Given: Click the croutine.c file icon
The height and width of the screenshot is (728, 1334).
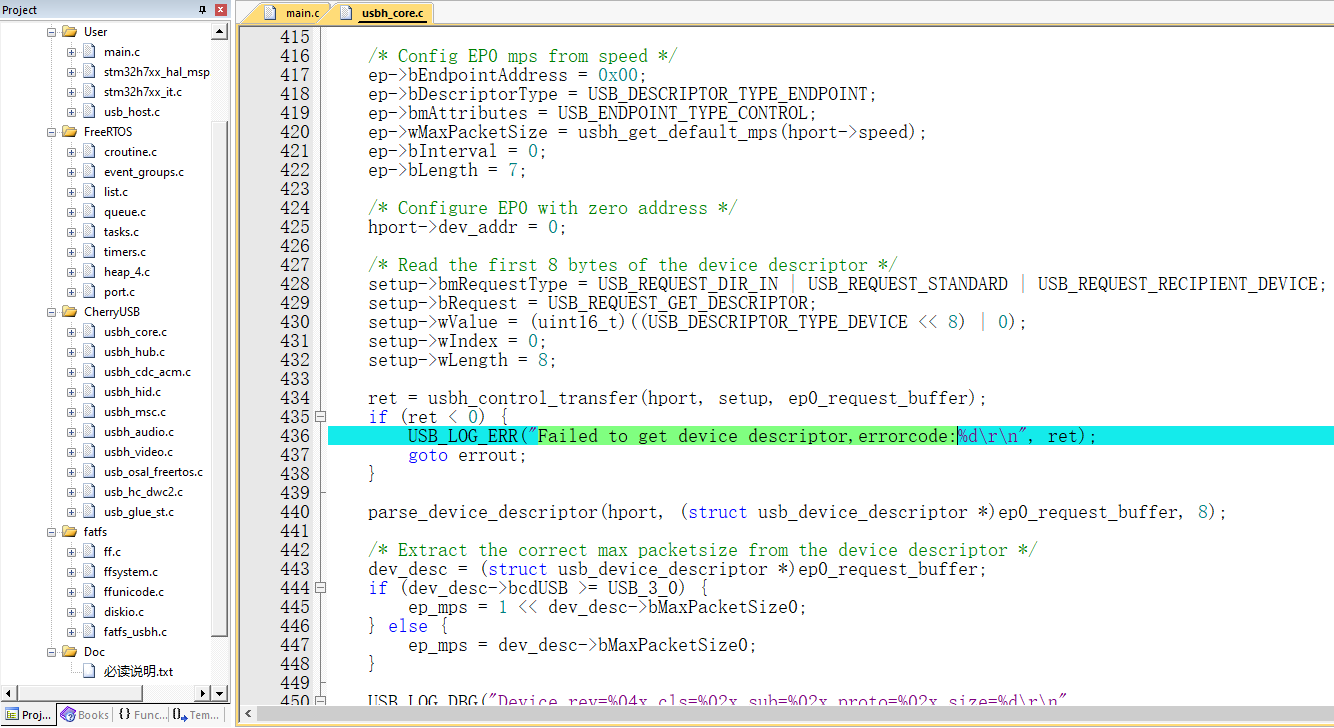Looking at the screenshot, I should 90,152.
